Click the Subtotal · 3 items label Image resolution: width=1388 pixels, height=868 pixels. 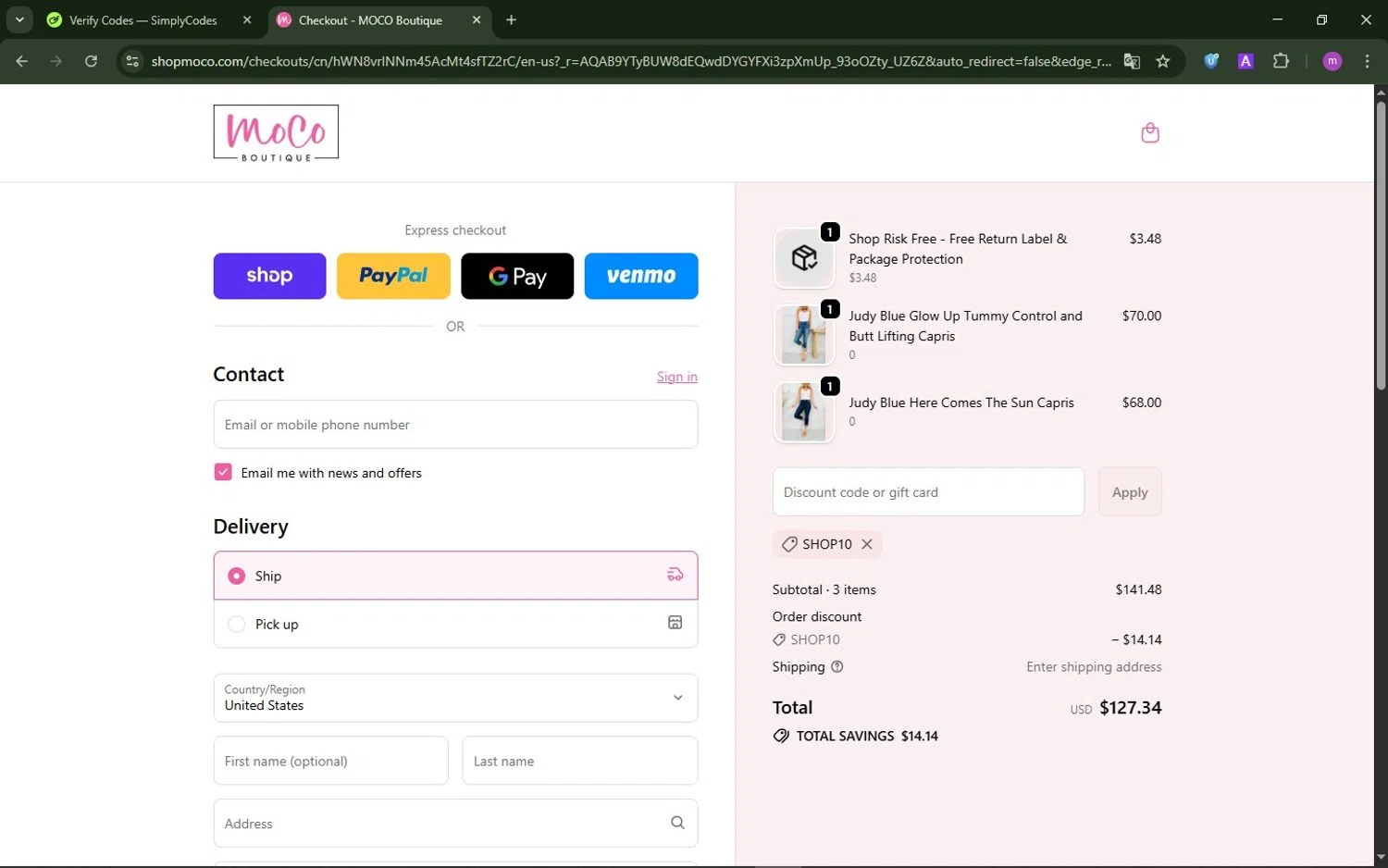(x=824, y=589)
